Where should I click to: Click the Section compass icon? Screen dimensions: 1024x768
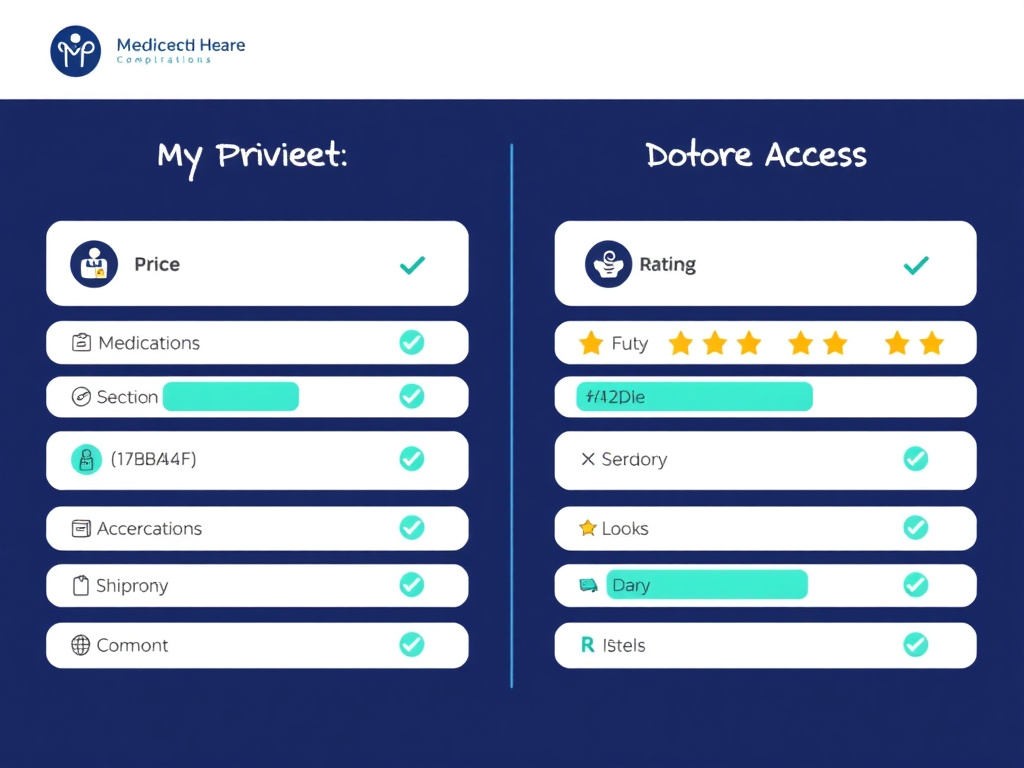tap(82, 397)
